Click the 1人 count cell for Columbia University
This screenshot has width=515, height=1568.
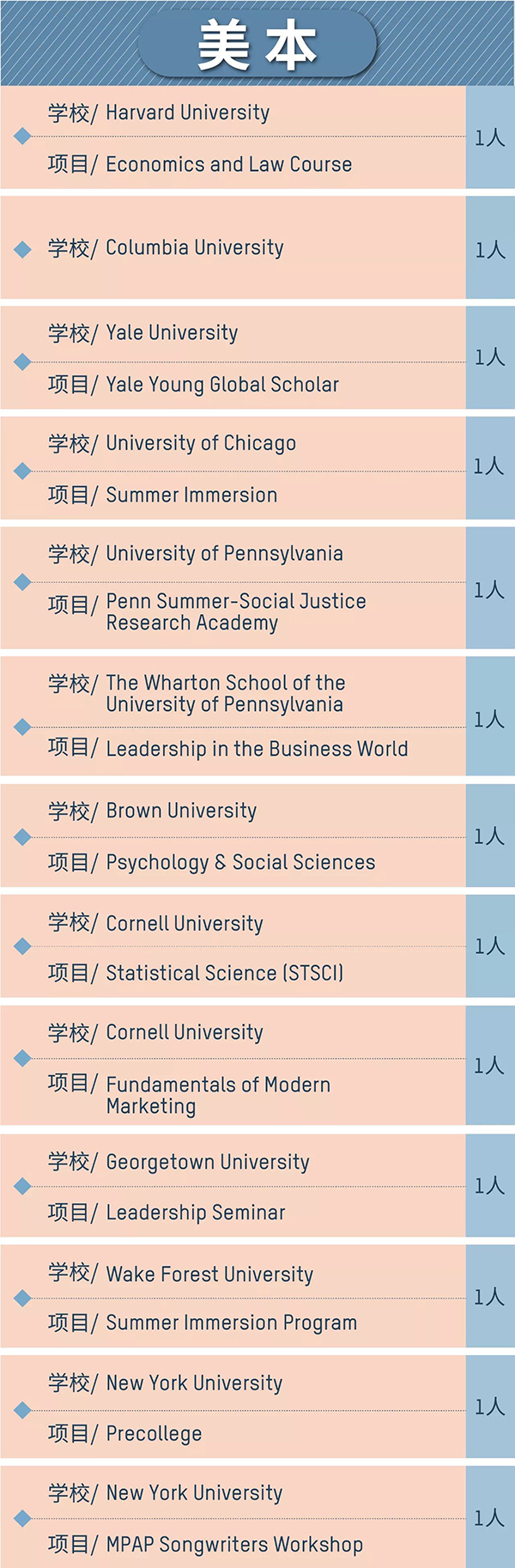point(490,248)
